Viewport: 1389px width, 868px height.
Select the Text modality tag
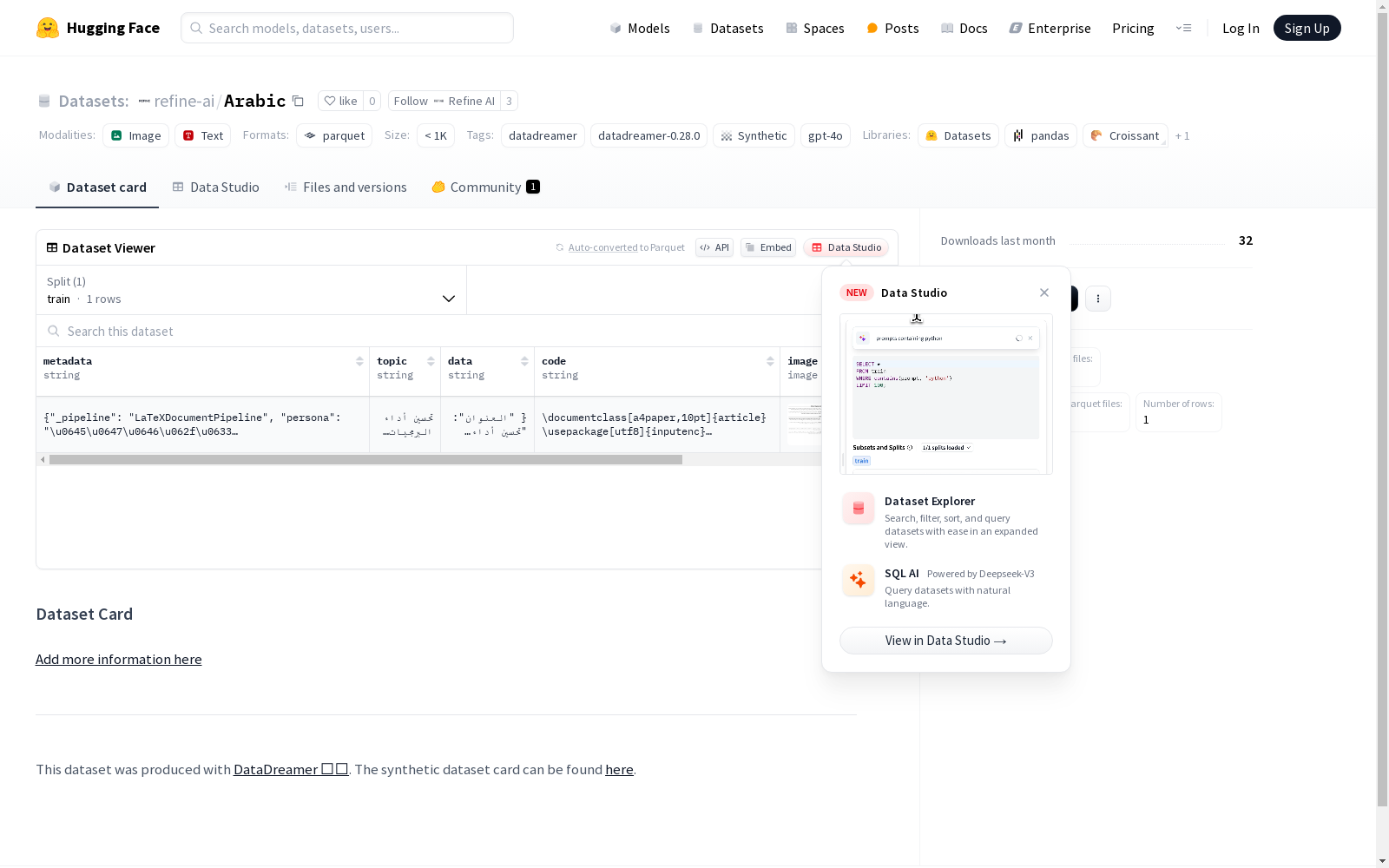click(x=203, y=135)
